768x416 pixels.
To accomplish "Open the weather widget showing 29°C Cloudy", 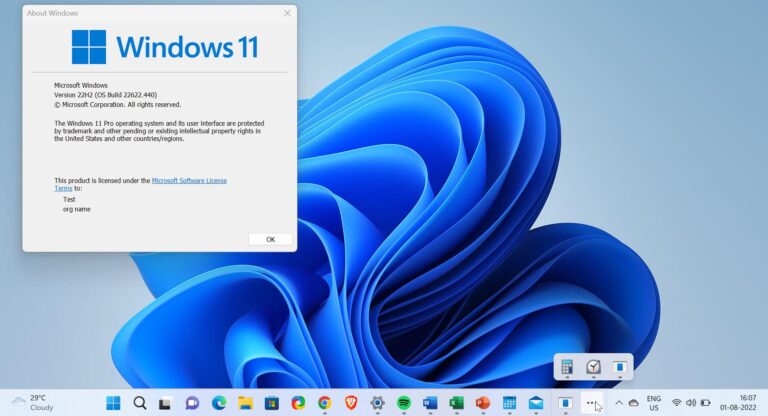I will (x=33, y=403).
